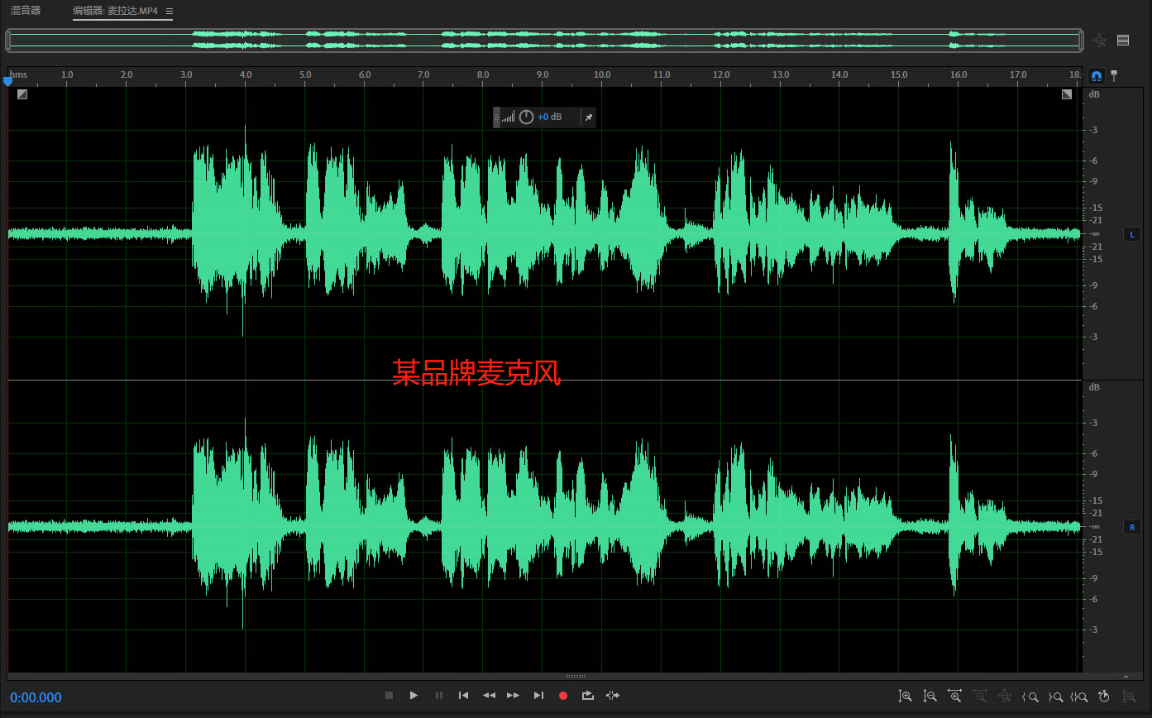Toggle the blue snapping magnet icon
Viewport: 1152px width, 718px height.
tap(1096, 75)
